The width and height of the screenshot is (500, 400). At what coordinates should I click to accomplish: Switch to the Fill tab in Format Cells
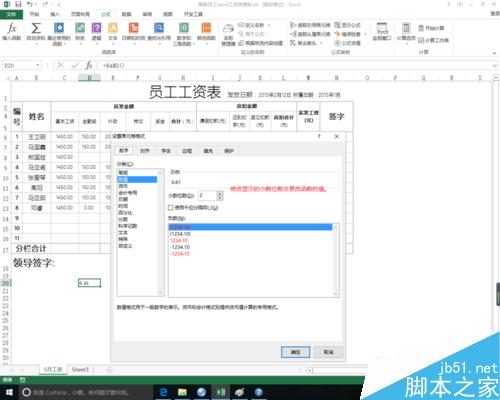208,151
